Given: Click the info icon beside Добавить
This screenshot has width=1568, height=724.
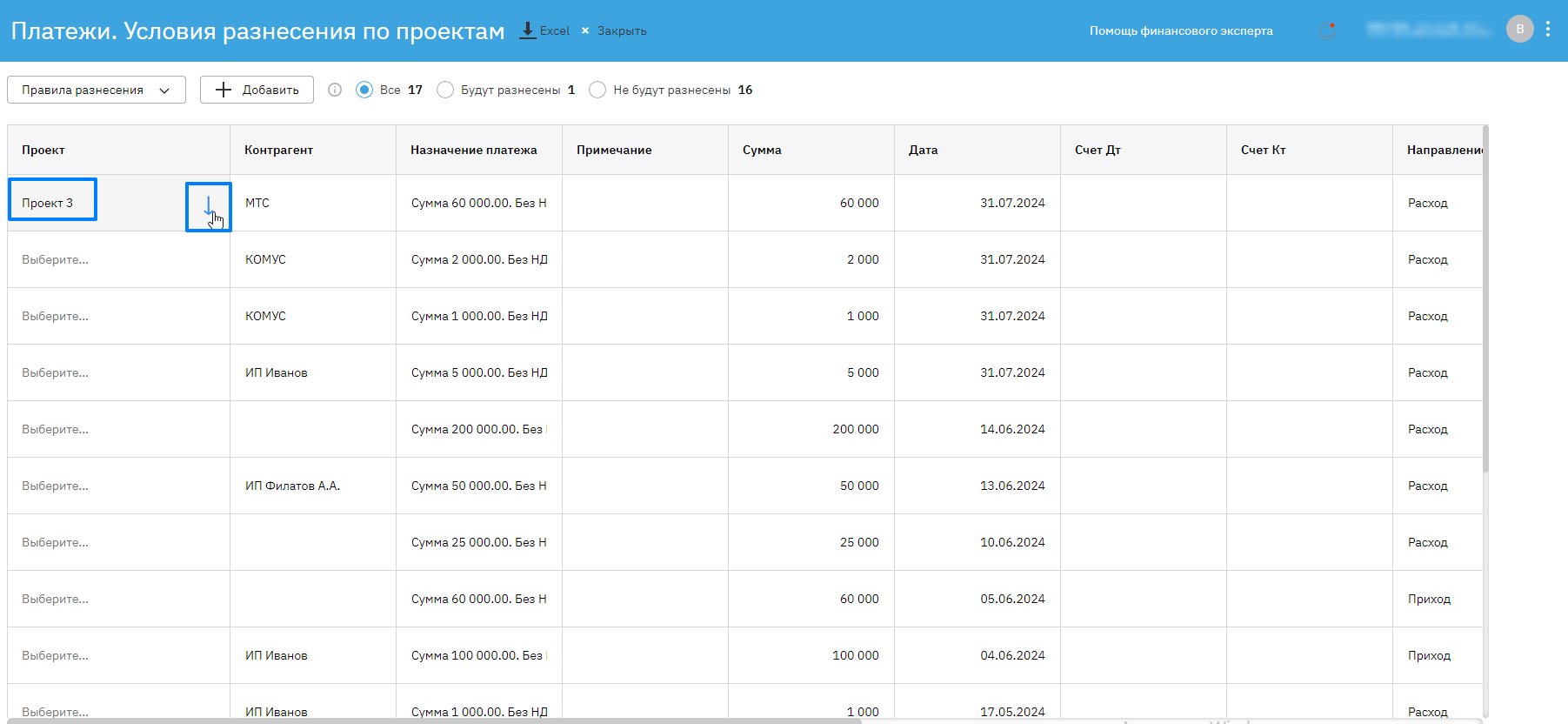Looking at the screenshot, I should click(335, 90).
